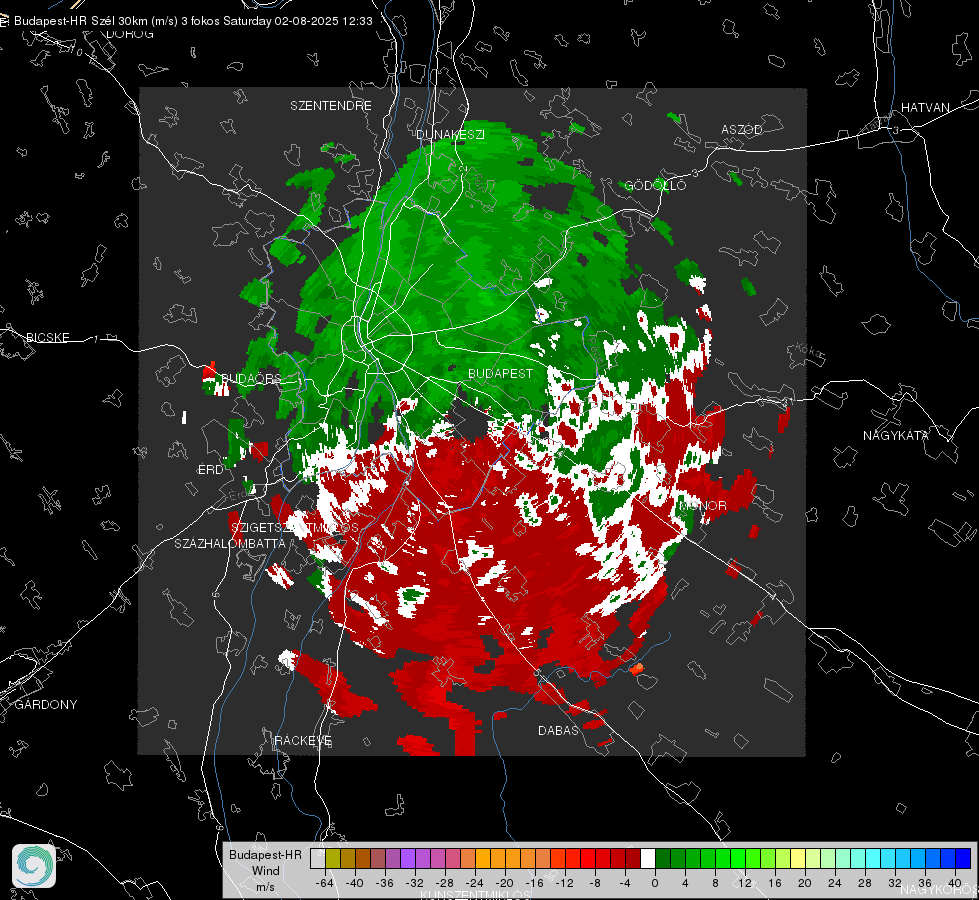979x900 pixels.
Task: Click the orange-red marker near Dabas
Action: (x=637, y=669)
